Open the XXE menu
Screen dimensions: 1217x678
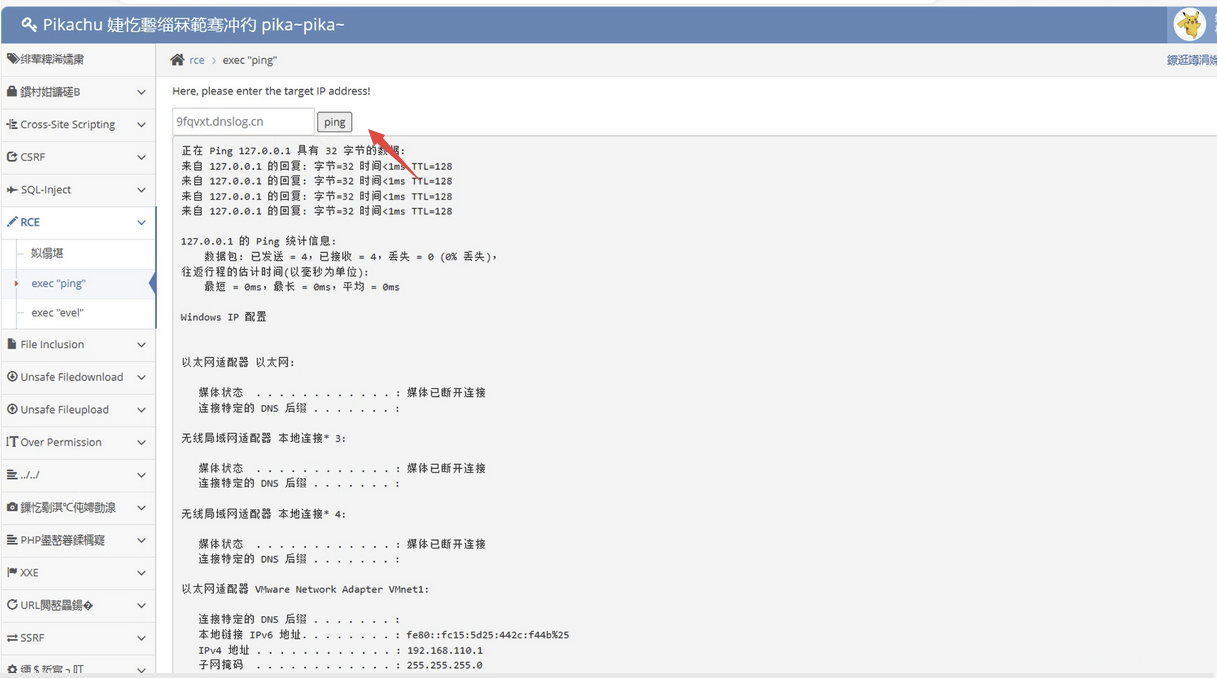(78, 572)
